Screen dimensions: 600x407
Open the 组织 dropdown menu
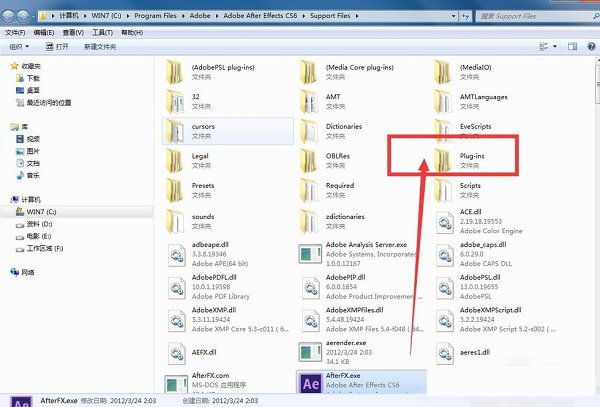19,47
